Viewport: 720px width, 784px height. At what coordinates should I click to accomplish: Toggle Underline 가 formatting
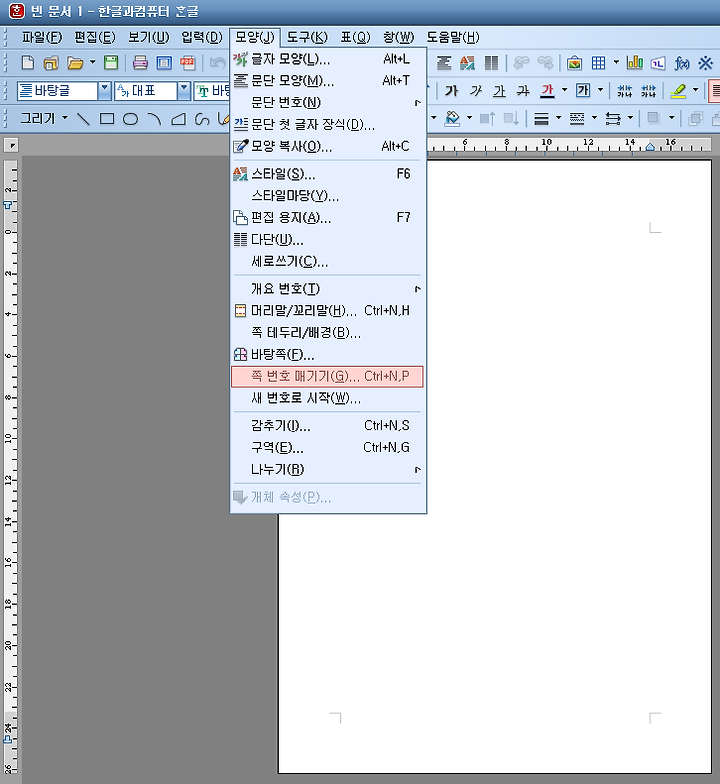pos(500,90)
